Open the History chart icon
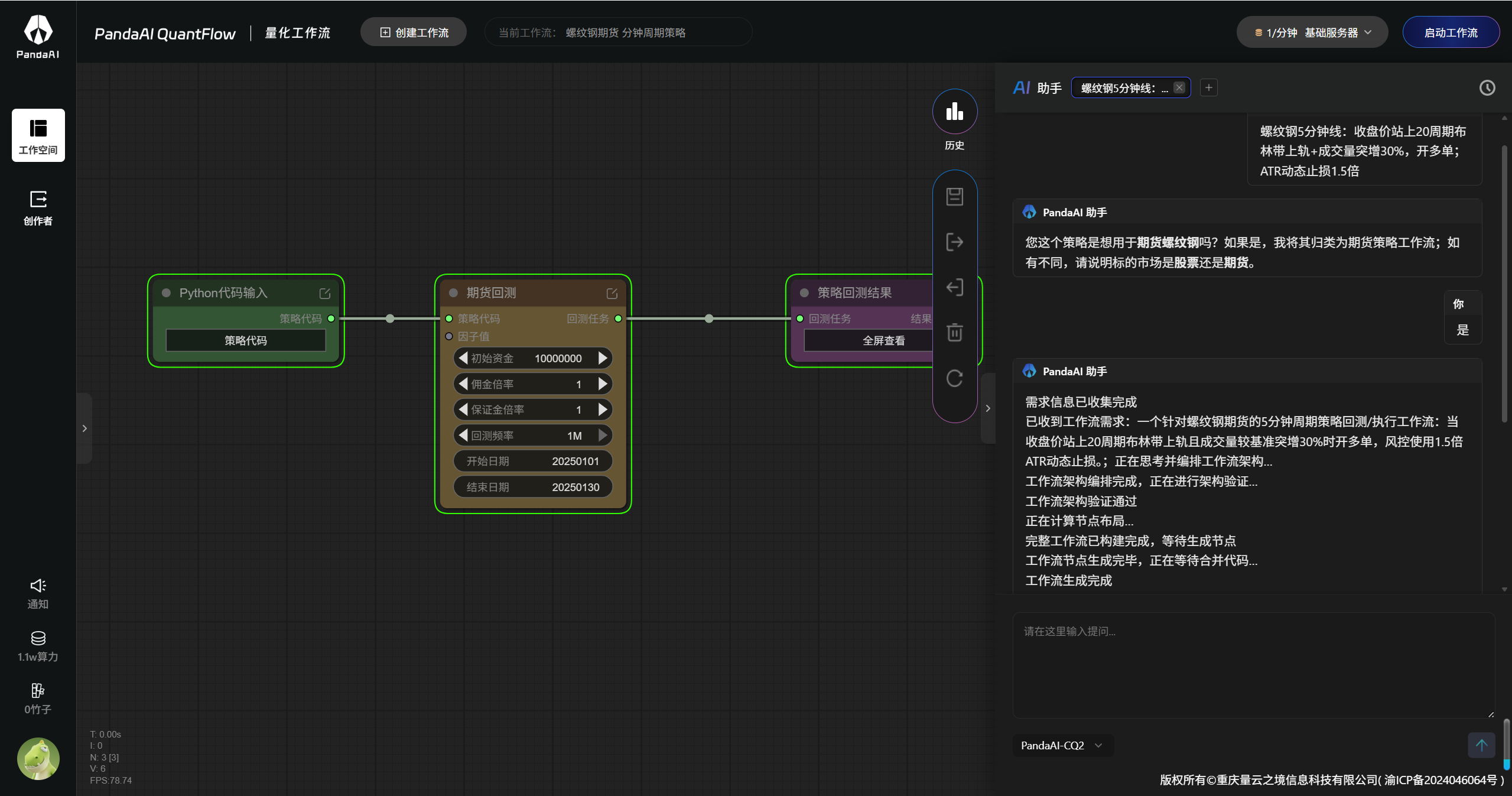Screen dimensions: 1512x796 pos(954,112)
